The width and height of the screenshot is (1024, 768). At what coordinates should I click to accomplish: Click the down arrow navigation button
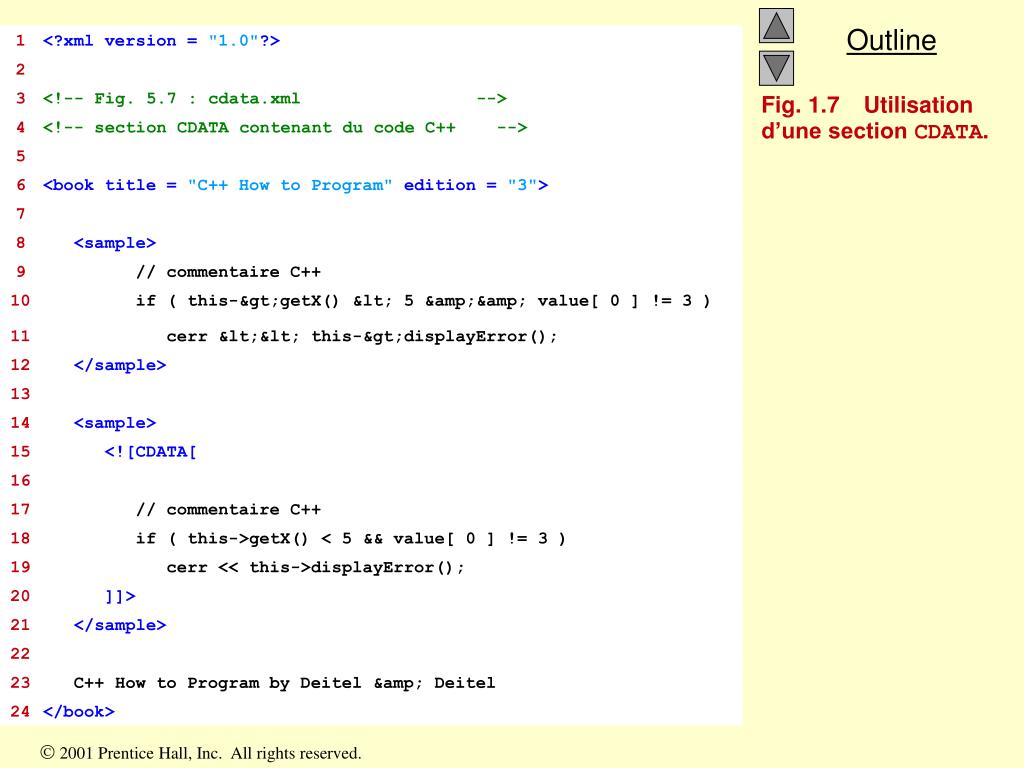coord(776,68)
